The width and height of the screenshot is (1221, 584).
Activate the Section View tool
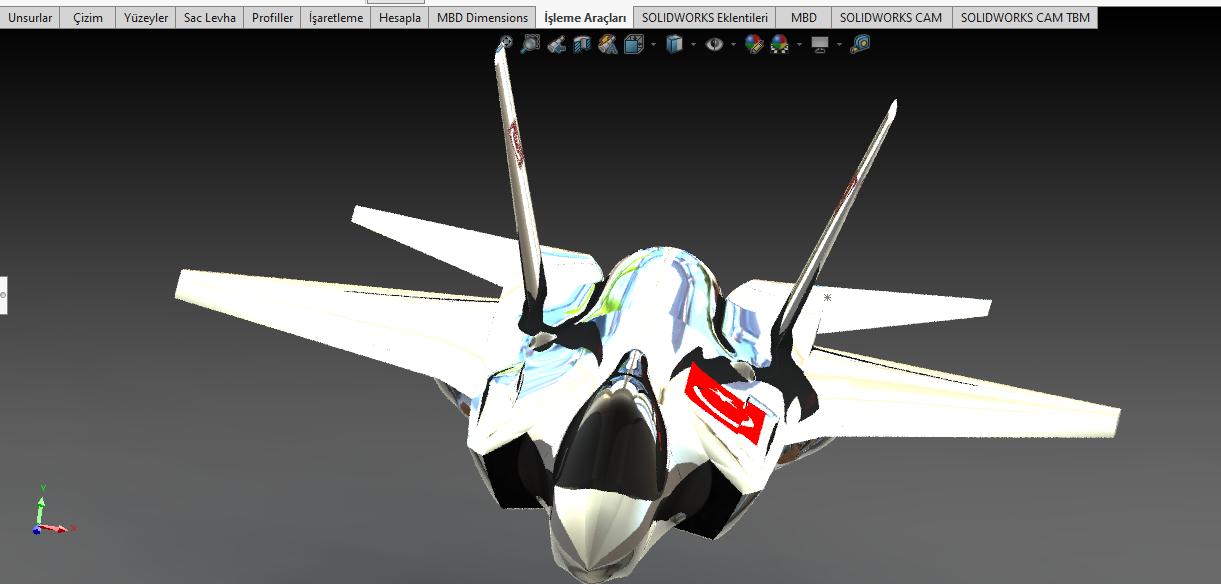pos(582,44)
